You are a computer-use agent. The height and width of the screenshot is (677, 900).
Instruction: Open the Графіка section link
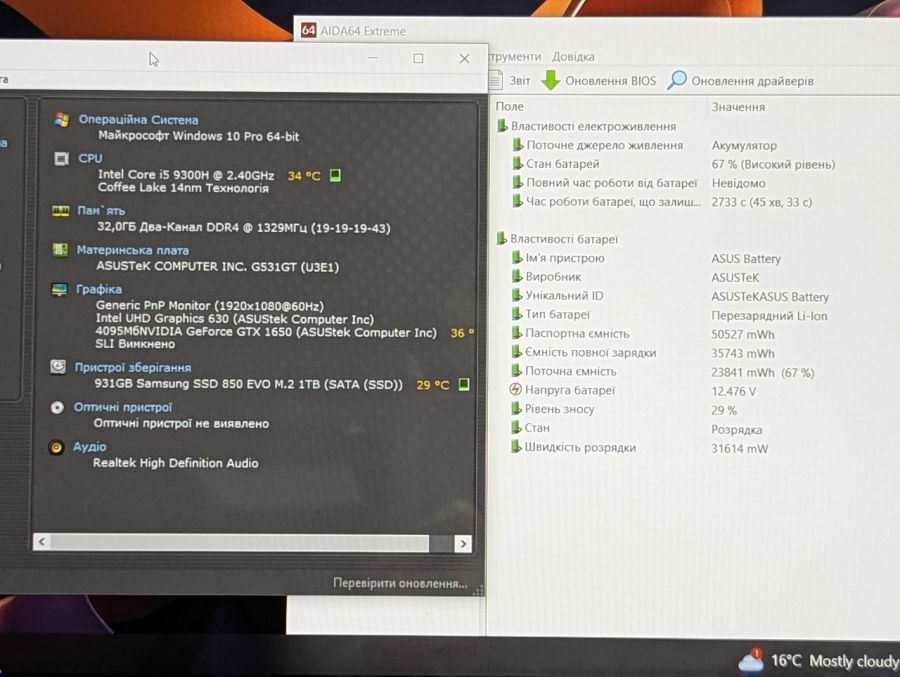99,289
